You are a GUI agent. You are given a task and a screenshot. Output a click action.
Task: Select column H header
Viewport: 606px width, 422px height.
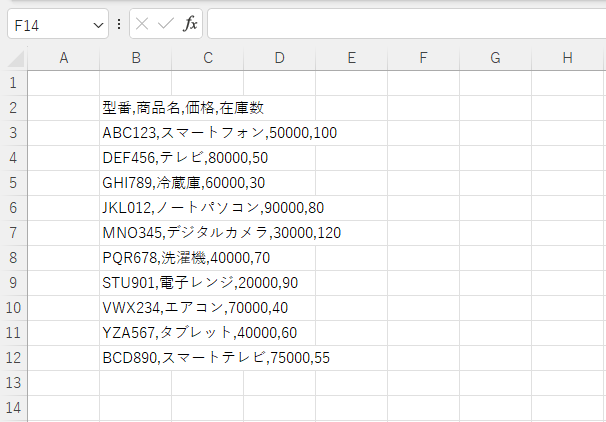(567, 58)
